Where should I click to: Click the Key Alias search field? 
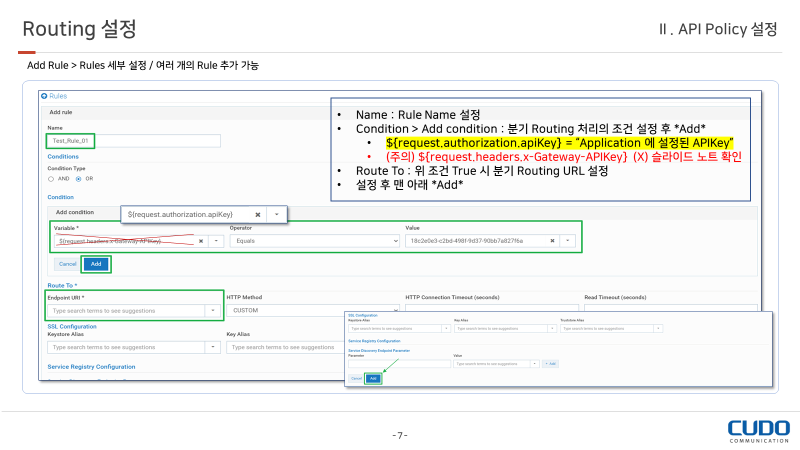click(283, 347)
